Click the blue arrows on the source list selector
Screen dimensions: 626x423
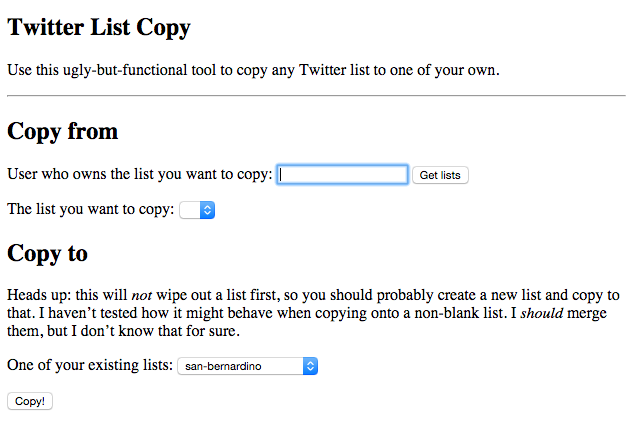tap(208, 210)
